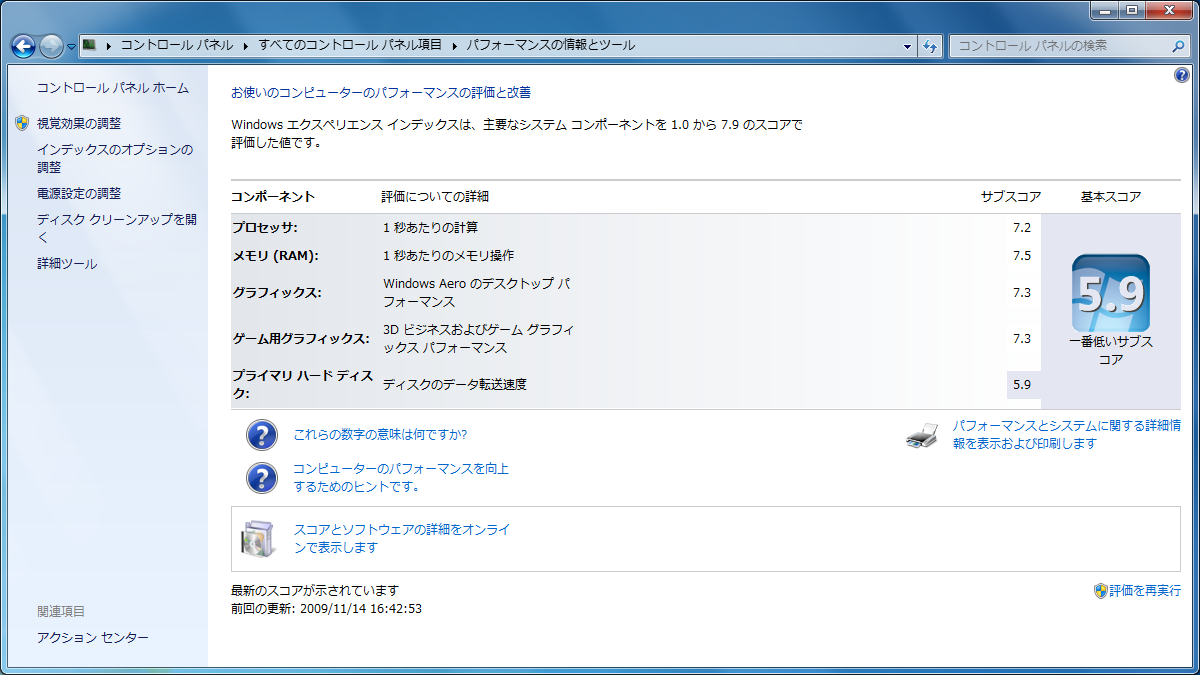Select コントロール パネル breadcrumb
The width and height of the screenshot is (1200, 675).
[x=177, y=45]
